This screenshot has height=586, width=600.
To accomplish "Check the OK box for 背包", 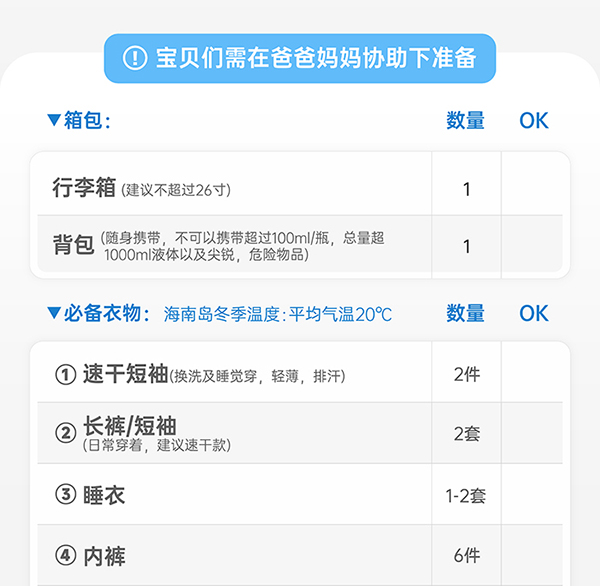I will pos(534,245).
